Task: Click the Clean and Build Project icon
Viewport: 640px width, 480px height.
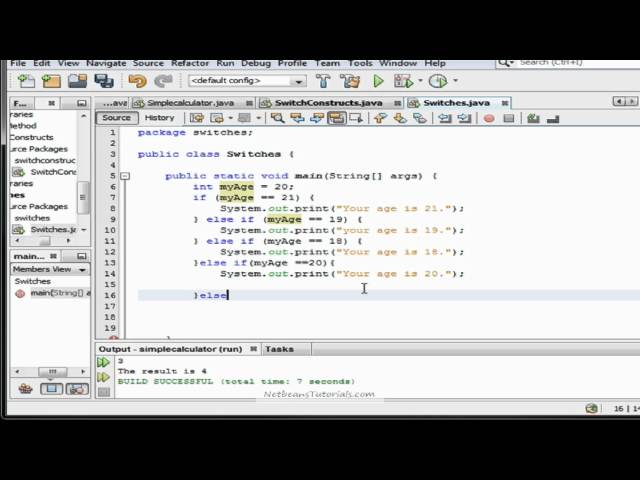Action: point(350,81)
